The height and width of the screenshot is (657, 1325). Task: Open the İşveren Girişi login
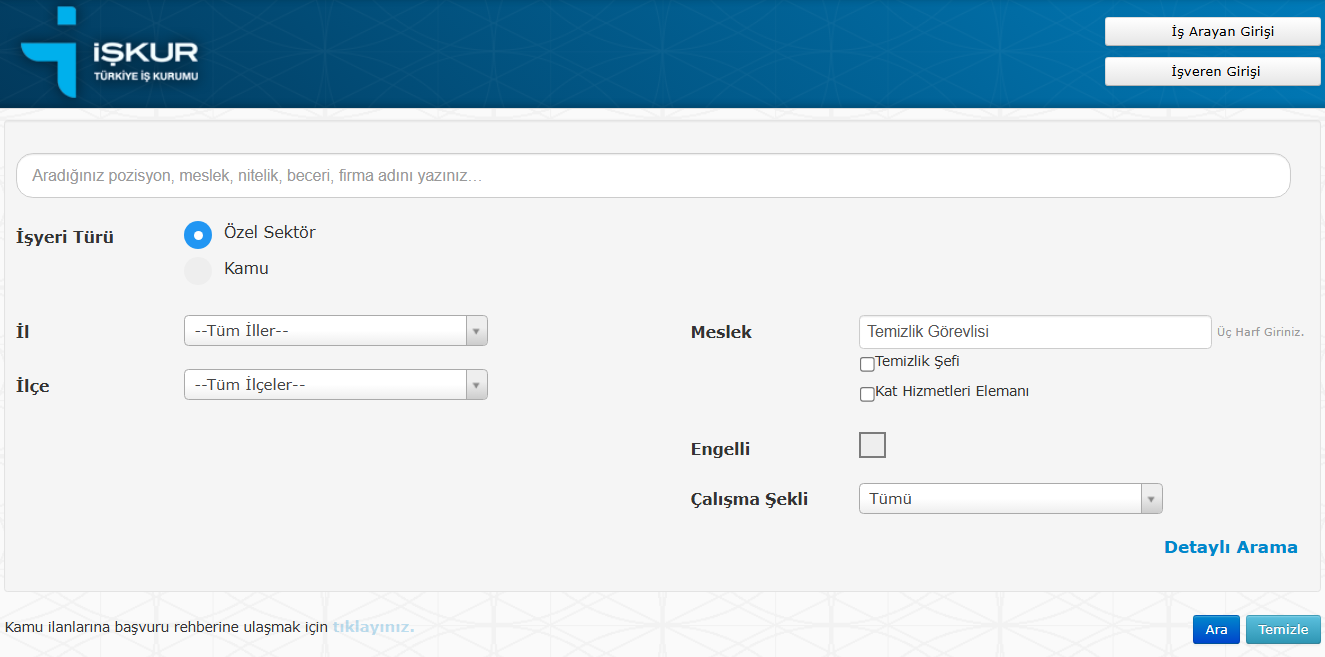click(1212, 72)
